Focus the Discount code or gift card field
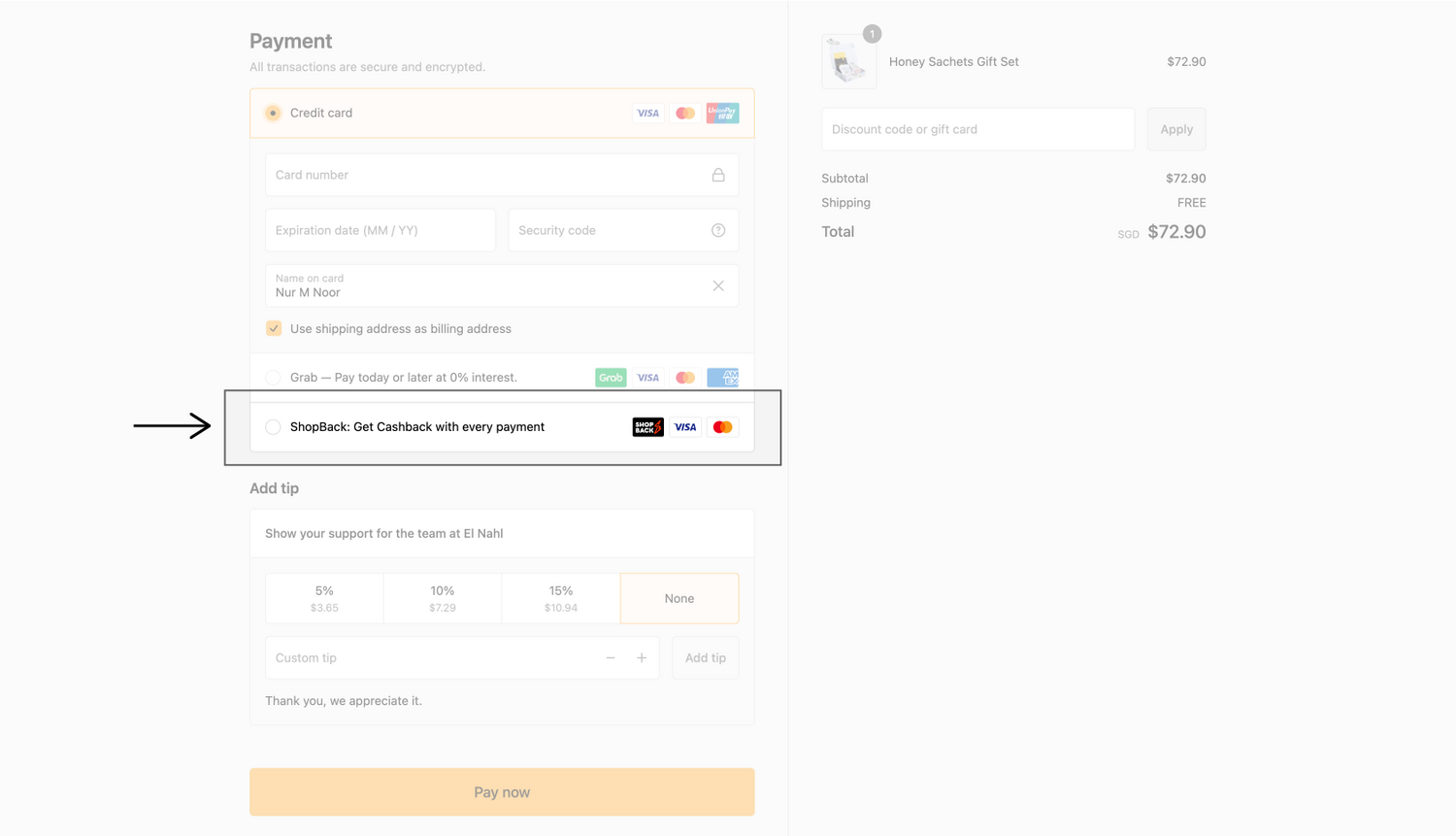 (x=977, y=129)
